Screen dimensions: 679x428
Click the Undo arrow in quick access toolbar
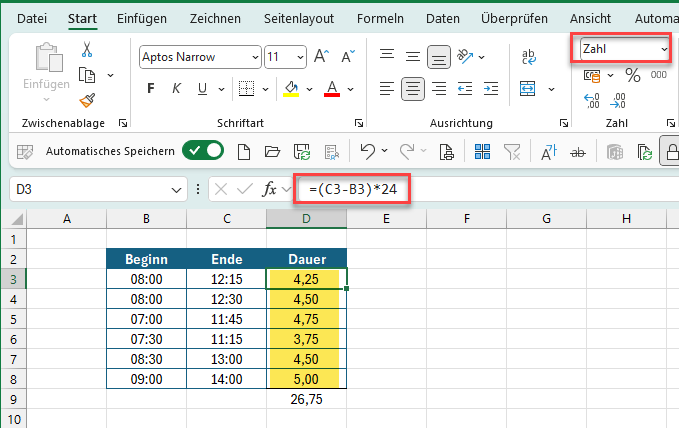368,152
